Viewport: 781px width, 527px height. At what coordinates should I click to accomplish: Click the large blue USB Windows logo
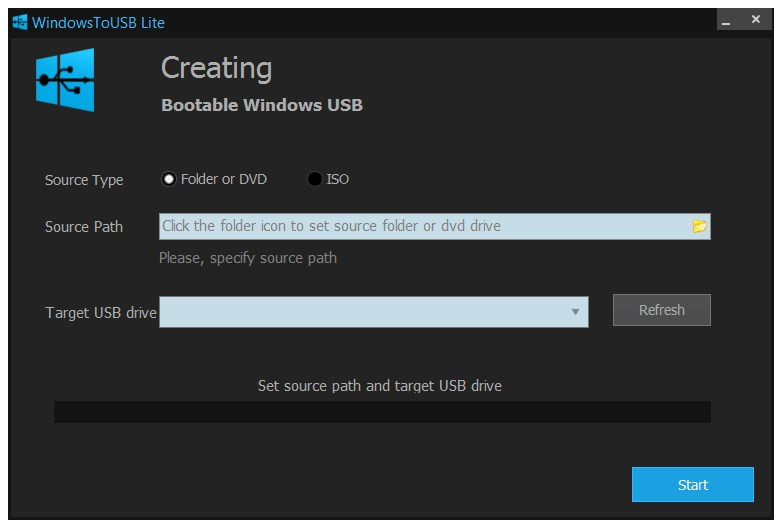click(x=65, y=80)
